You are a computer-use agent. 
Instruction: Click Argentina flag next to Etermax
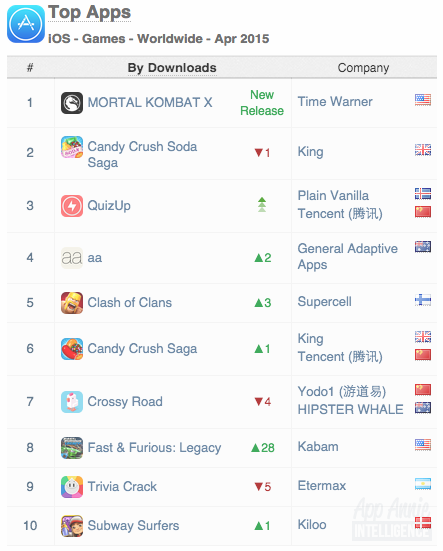pos(423,484)
